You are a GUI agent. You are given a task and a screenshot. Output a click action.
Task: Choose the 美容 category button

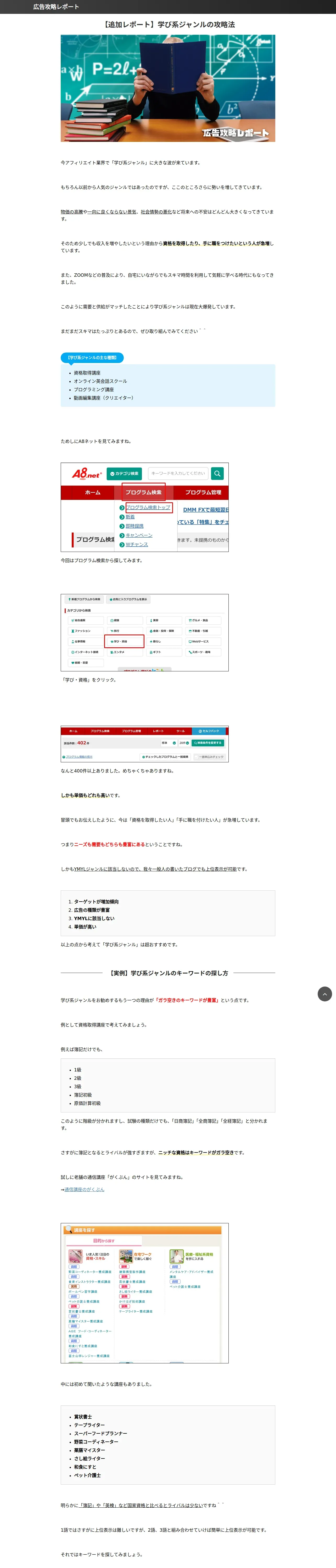point(165,620)
